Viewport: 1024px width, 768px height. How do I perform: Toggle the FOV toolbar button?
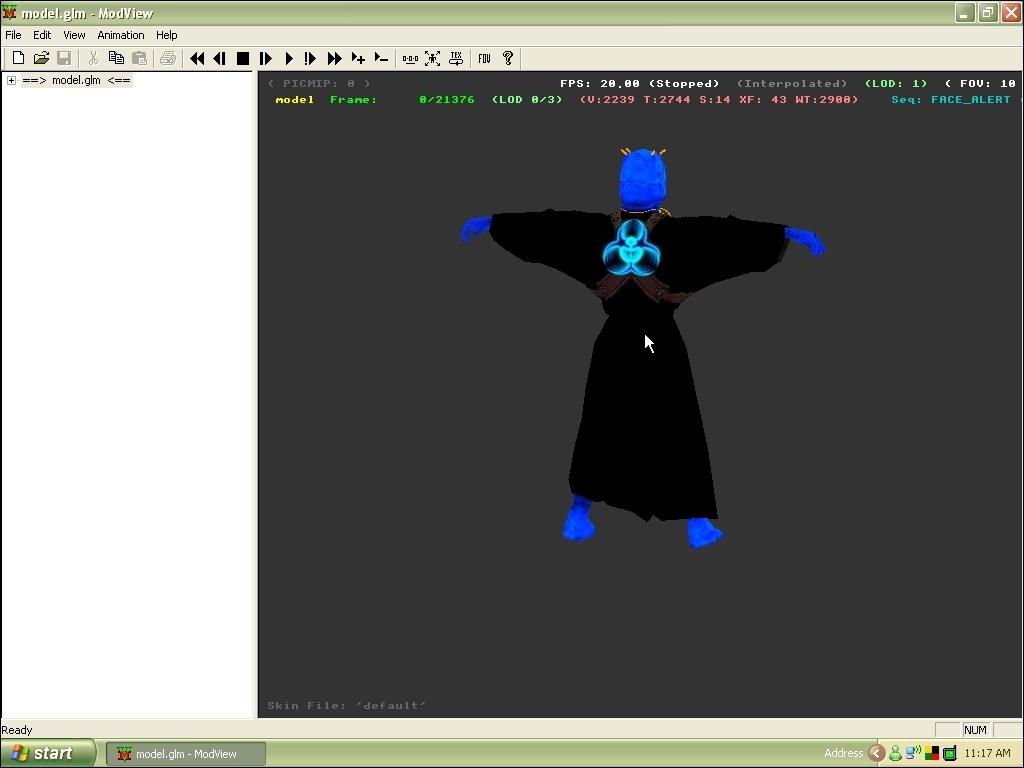484,59
